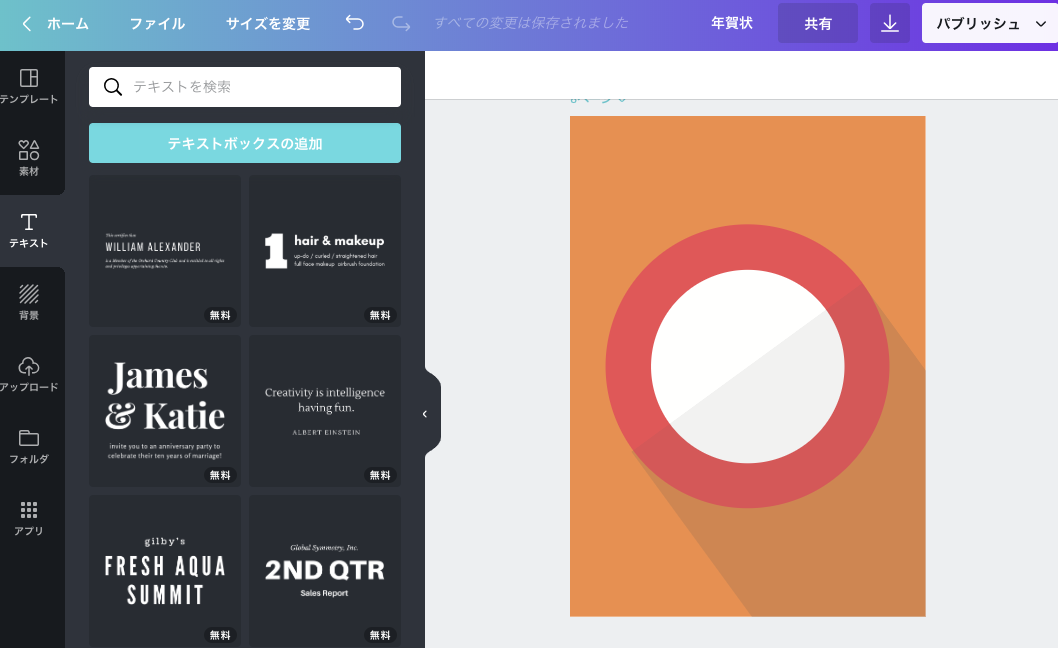
Task: Click the パブリッシュ button label
Action: [978, 24]
